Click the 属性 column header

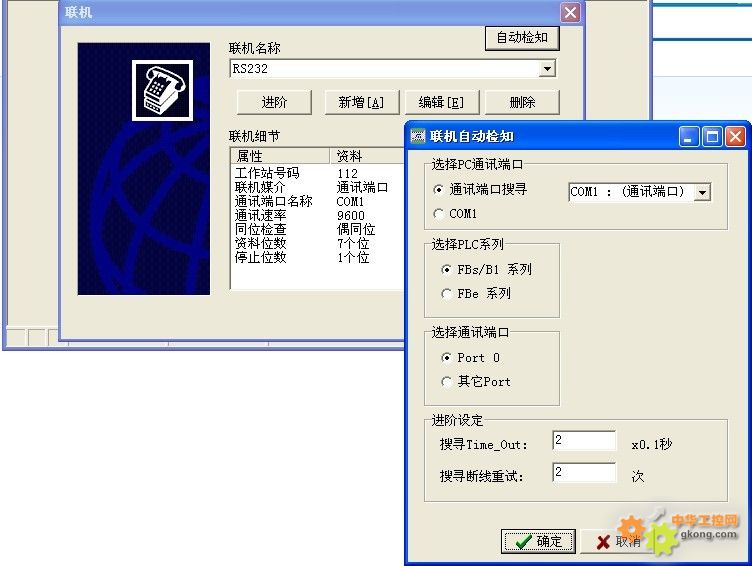[281, 156]
